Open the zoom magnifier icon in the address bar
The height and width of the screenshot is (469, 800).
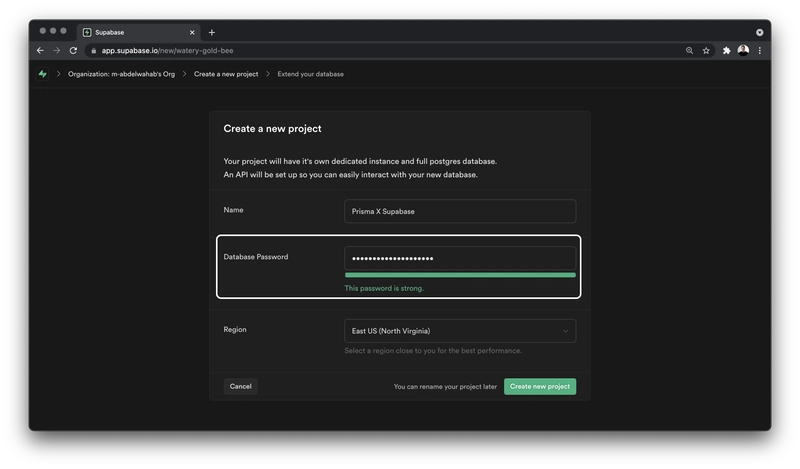coord(689,51)
